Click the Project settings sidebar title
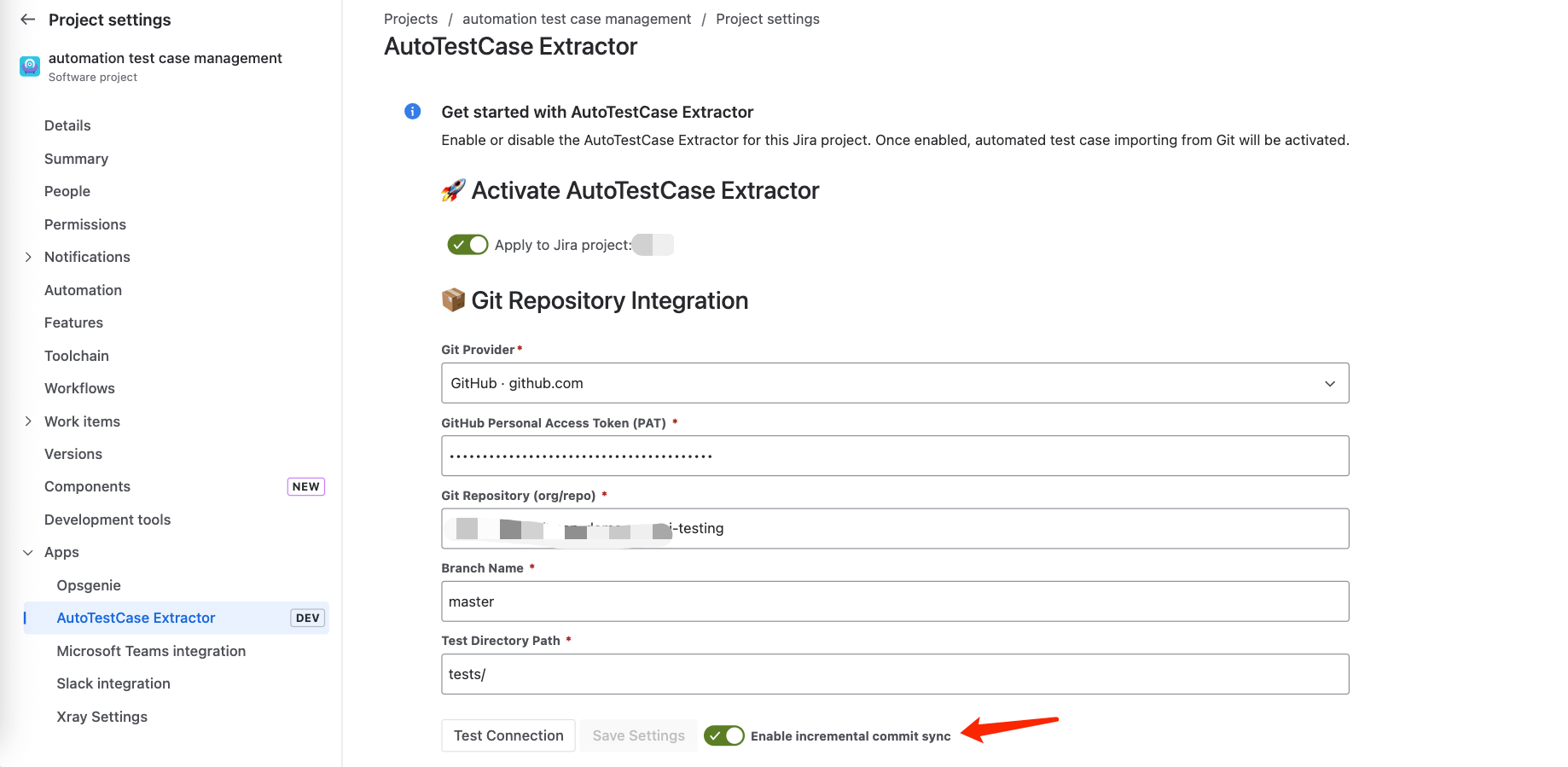Image resolution: width=1568 pixels, height=767 pixels. 110,20
